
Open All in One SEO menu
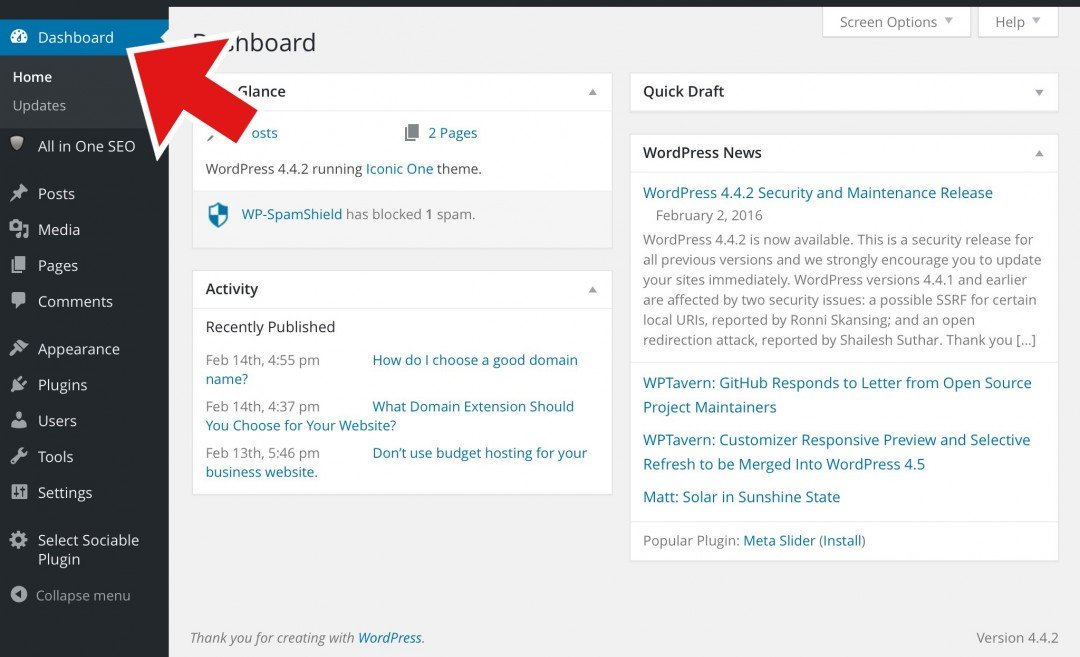click(x=86, y=146)
